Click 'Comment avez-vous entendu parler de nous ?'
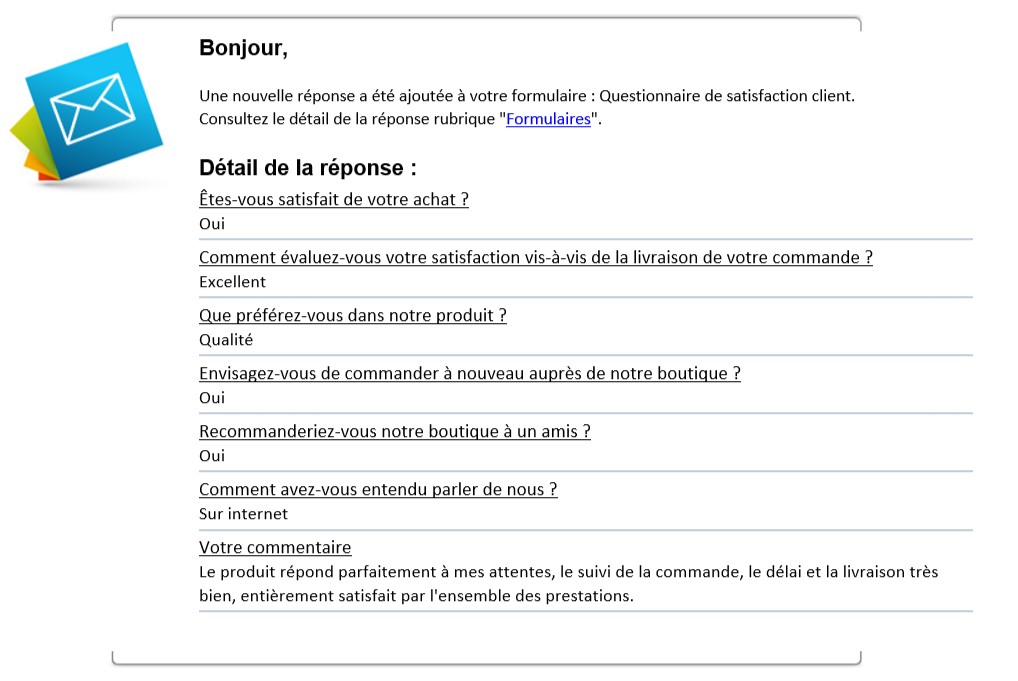This screenshot has width=1018, height=681. pyautogui.click(x=378, y=489)
